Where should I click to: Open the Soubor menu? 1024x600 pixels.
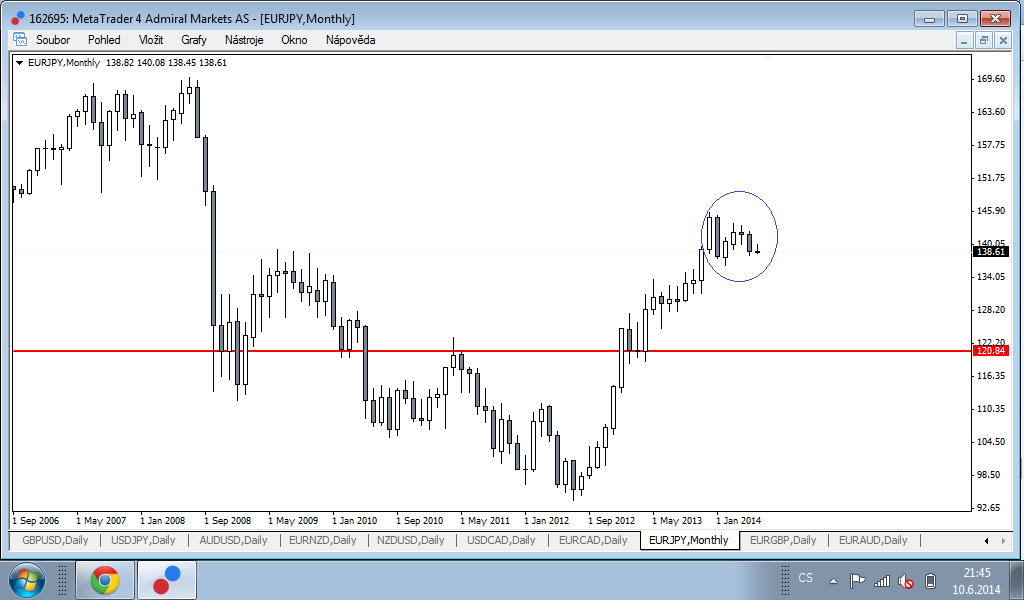click(53, 40)
